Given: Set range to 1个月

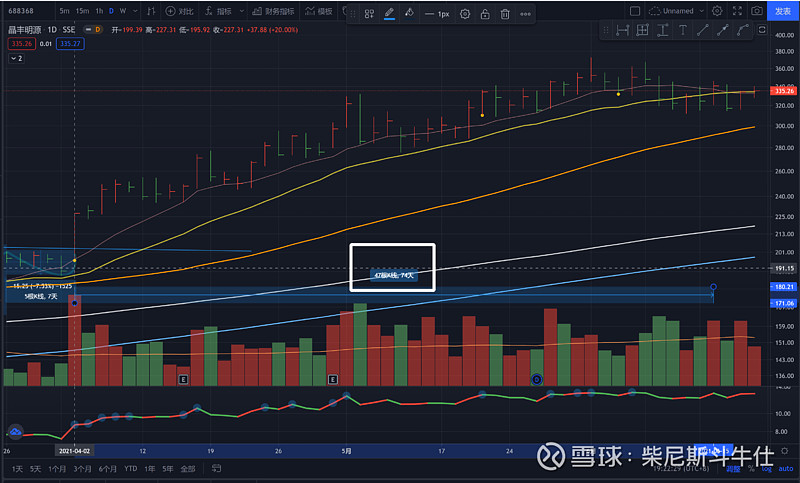Looking at the screenshot, I should click(57, 469).
